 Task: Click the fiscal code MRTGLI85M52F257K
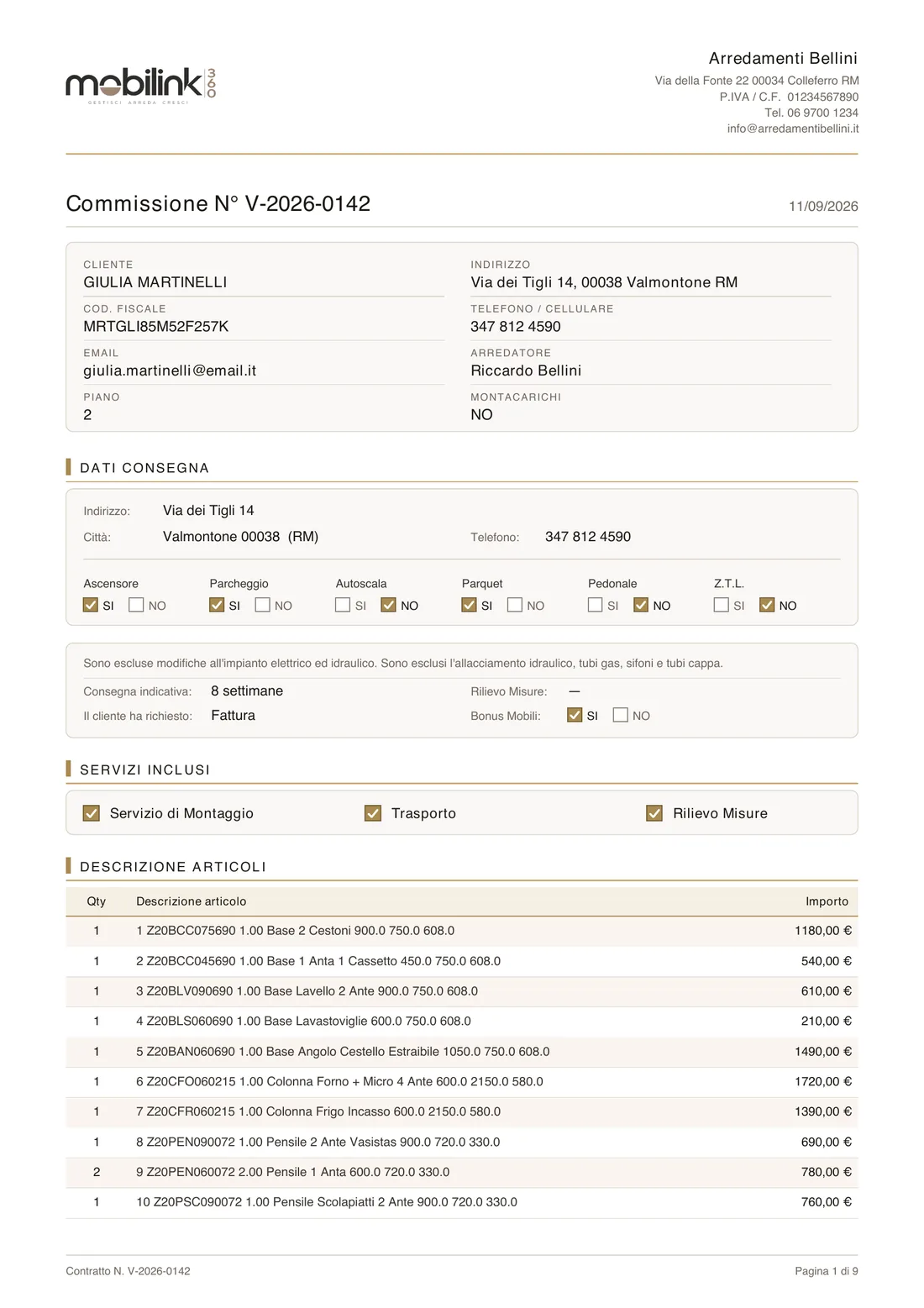[156, 326]
